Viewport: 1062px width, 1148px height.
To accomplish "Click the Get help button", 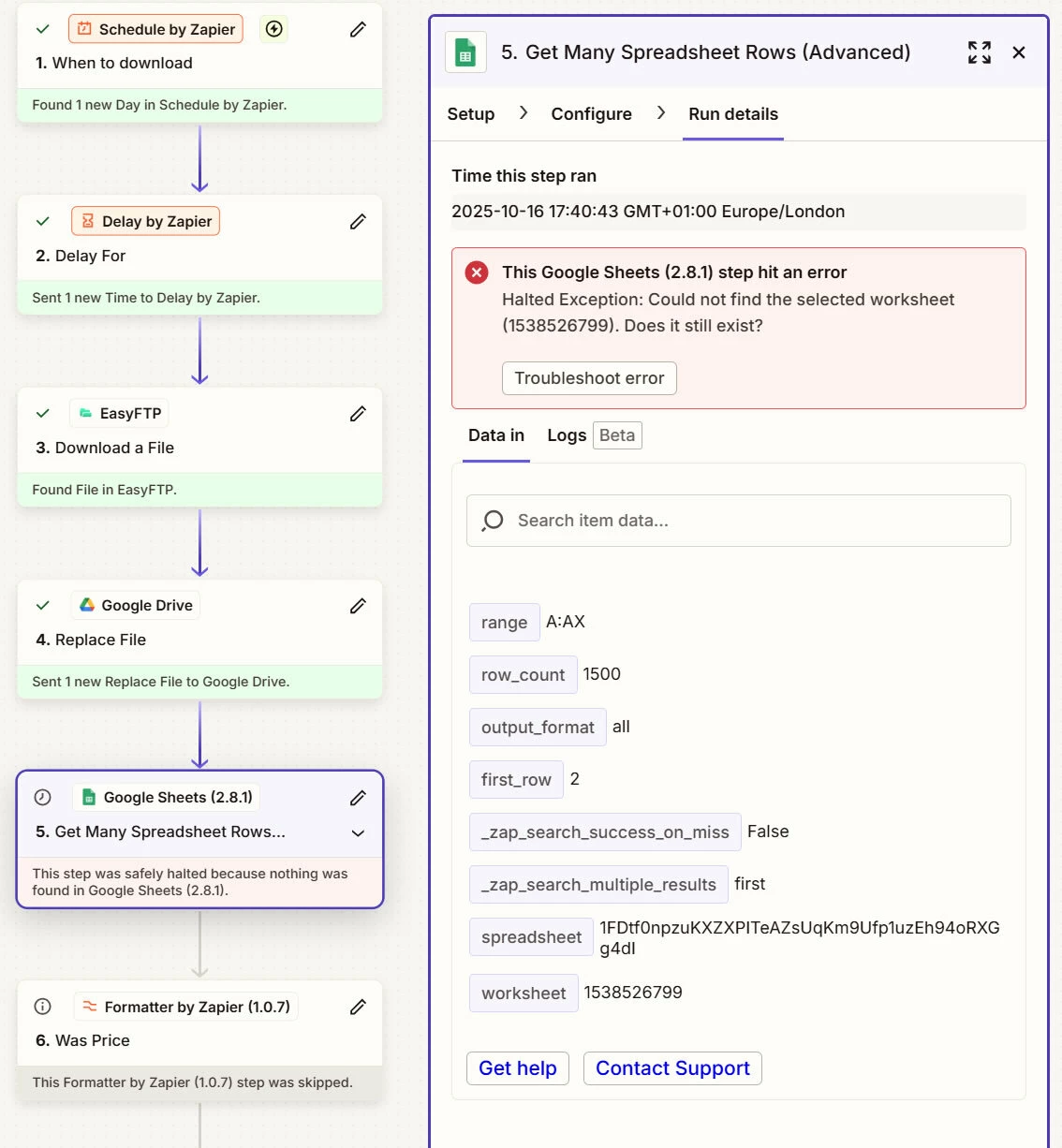I will pos(518,1068).
